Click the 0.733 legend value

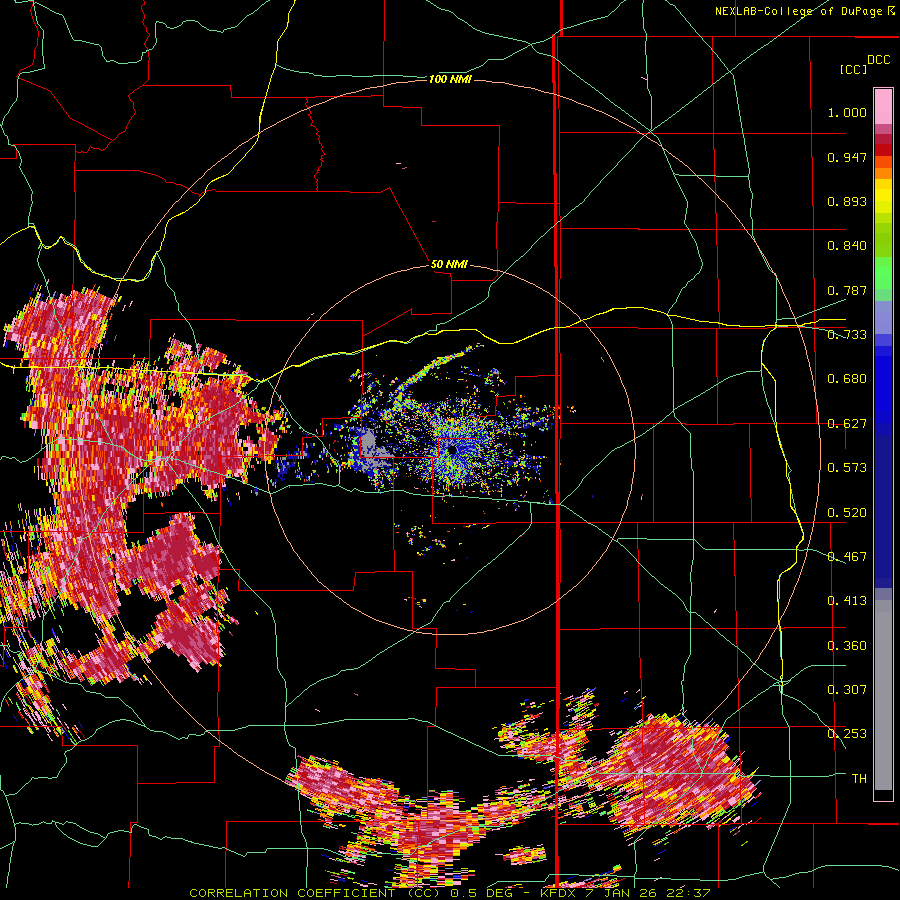coord(847,335)
